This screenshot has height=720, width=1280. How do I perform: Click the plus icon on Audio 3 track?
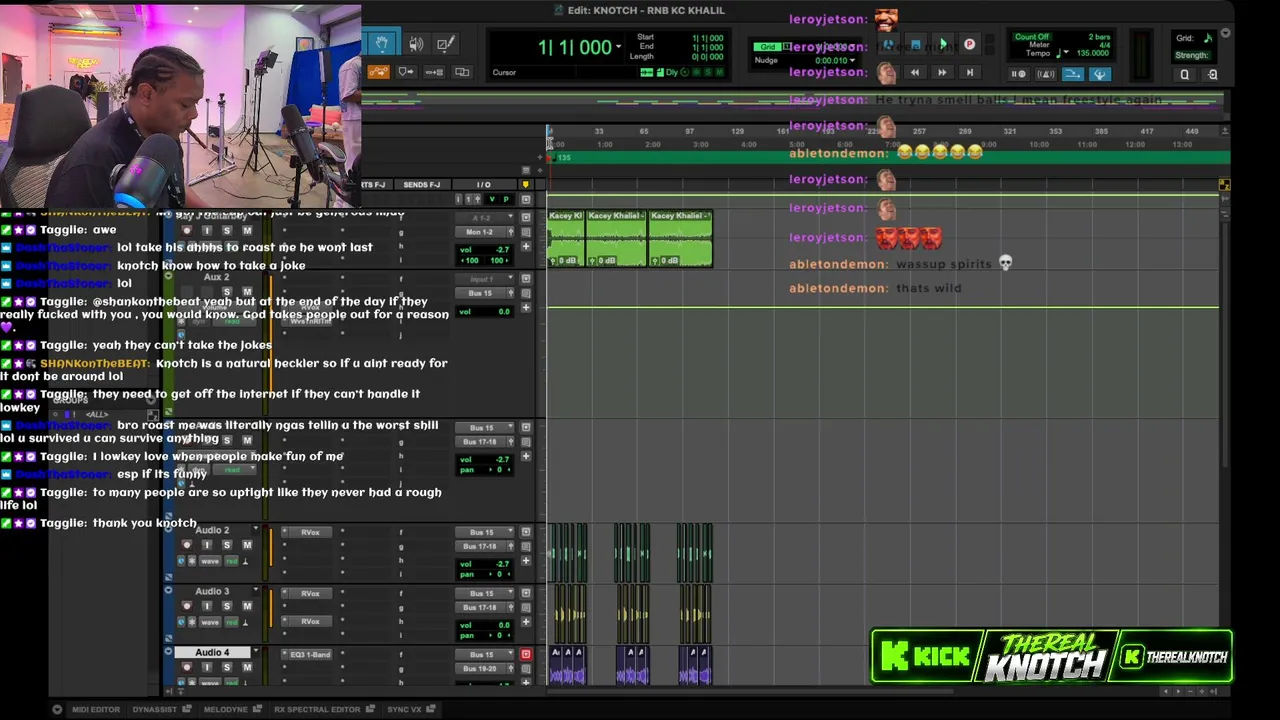[x=526, y=622]
